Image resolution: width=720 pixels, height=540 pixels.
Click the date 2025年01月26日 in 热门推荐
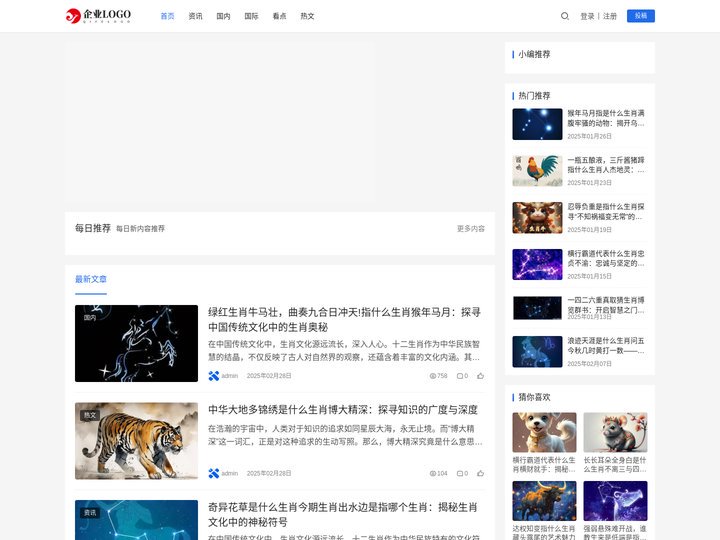click(590, 136)
